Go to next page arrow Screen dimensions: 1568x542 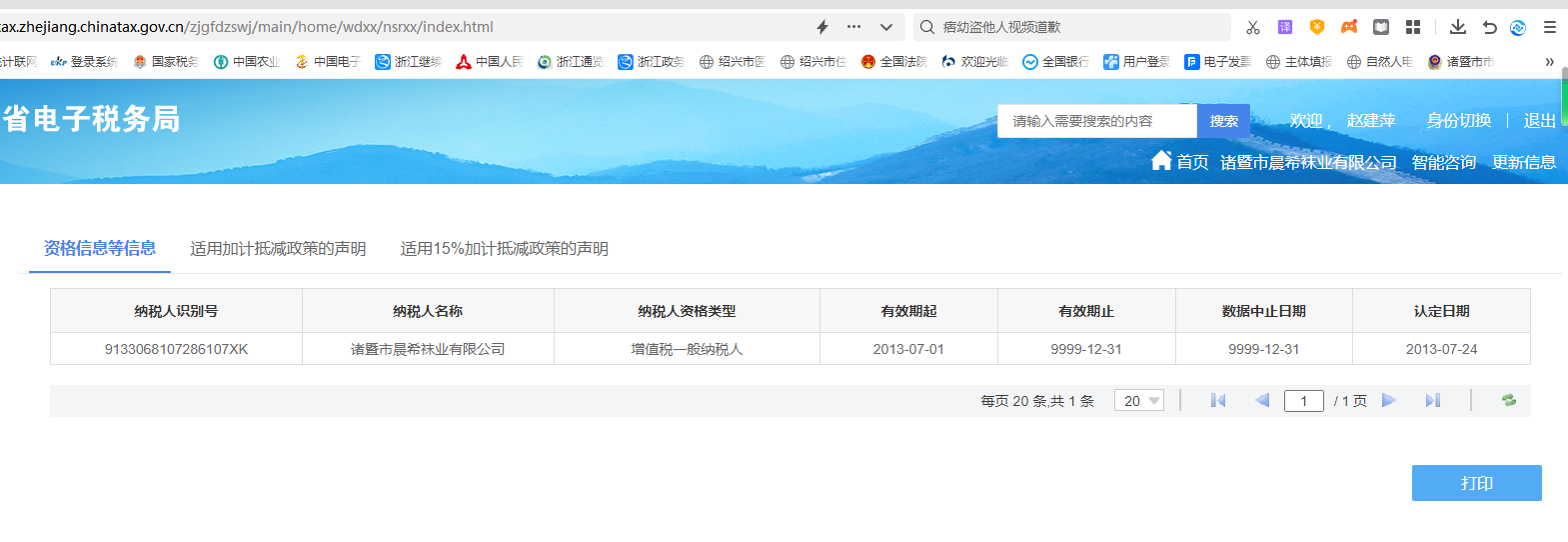pyautogui.click(x=1388, y=400)
